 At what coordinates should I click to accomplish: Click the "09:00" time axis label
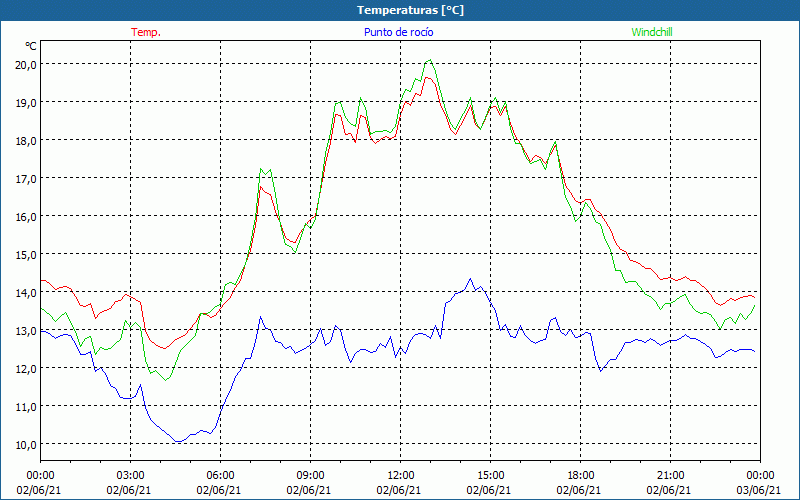pos(310,476)
